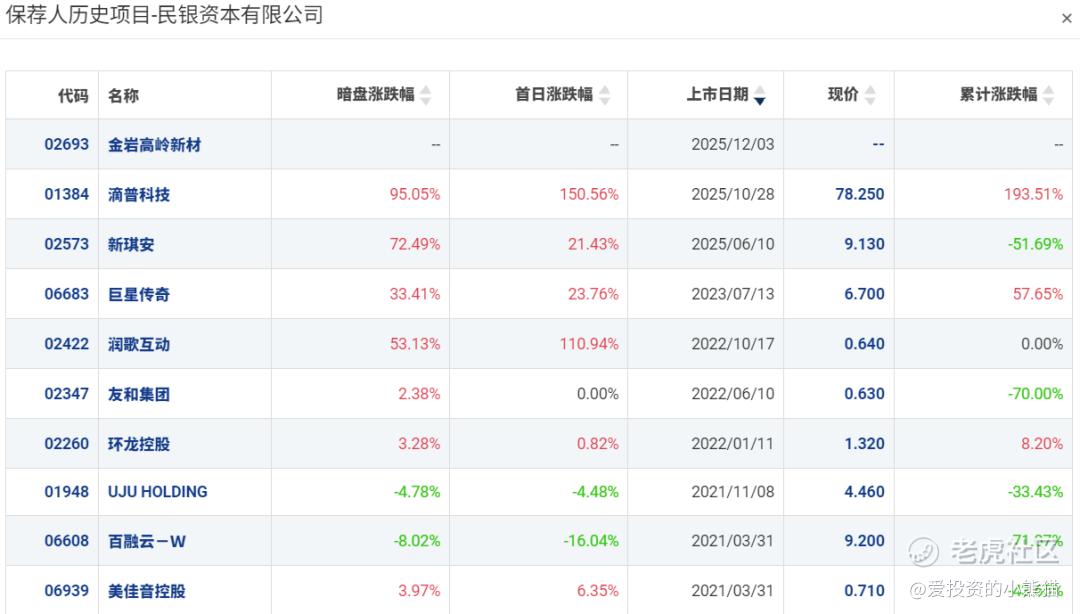The image size is (1080, 614).
Task: Click the 代码 column header
Action: [74, 95]
